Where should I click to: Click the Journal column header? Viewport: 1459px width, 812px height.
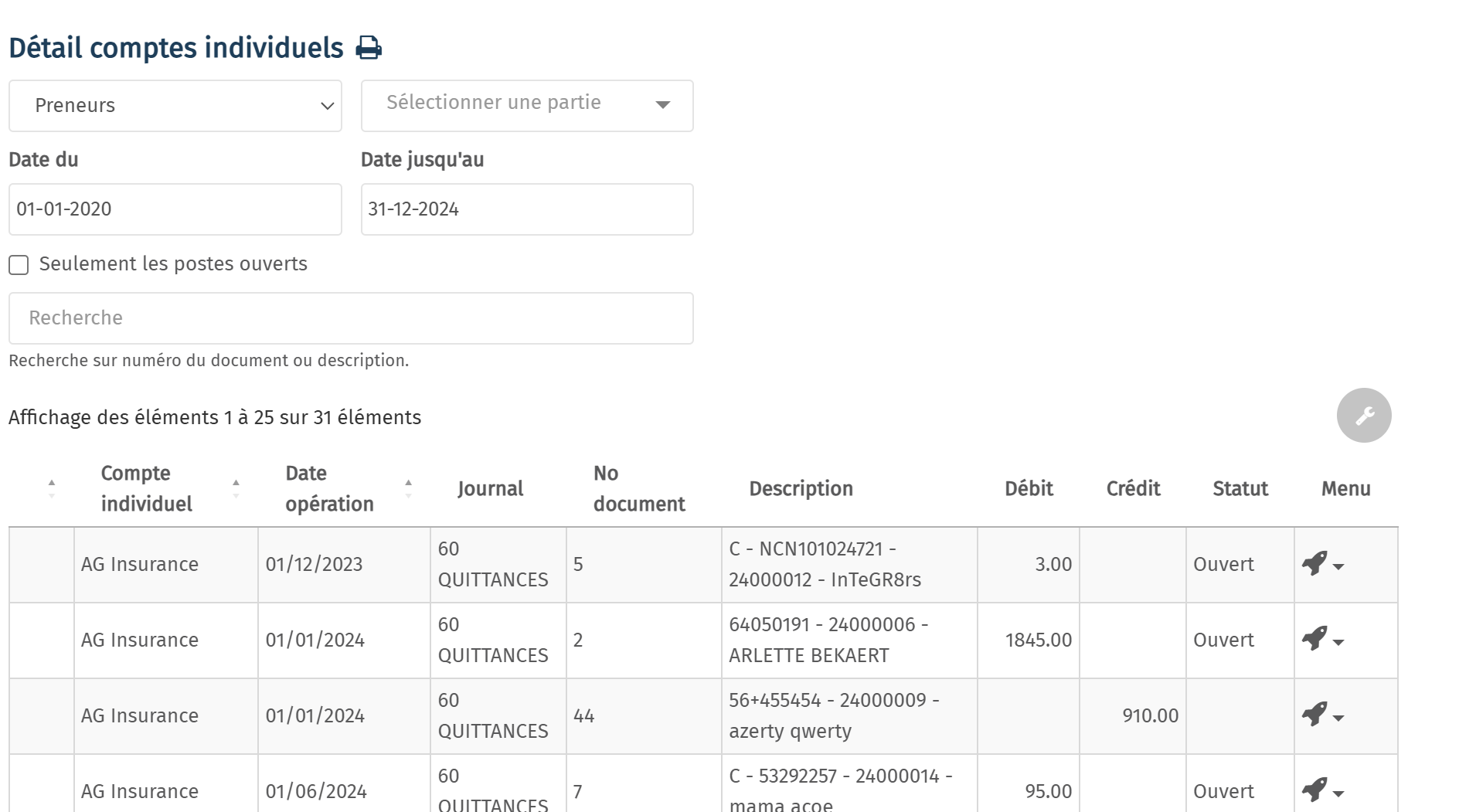[490, 489]
